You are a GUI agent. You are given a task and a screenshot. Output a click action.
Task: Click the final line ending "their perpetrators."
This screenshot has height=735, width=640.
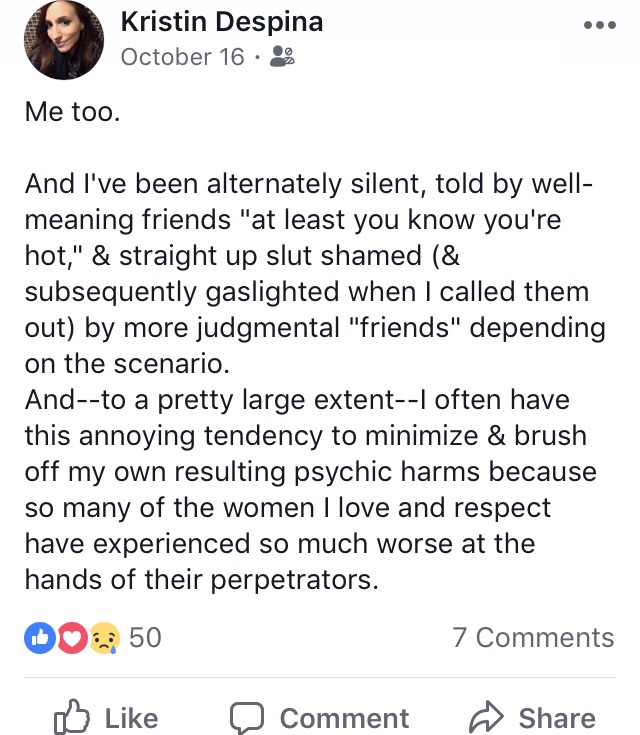[202, 580]
